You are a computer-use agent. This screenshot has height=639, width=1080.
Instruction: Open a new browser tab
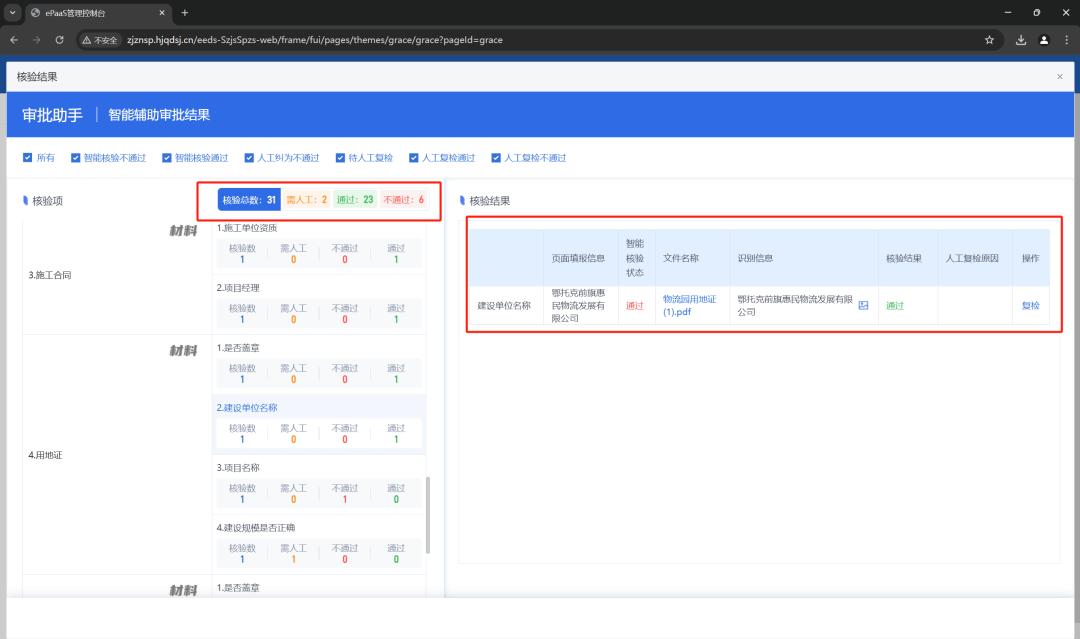(185, 12)
